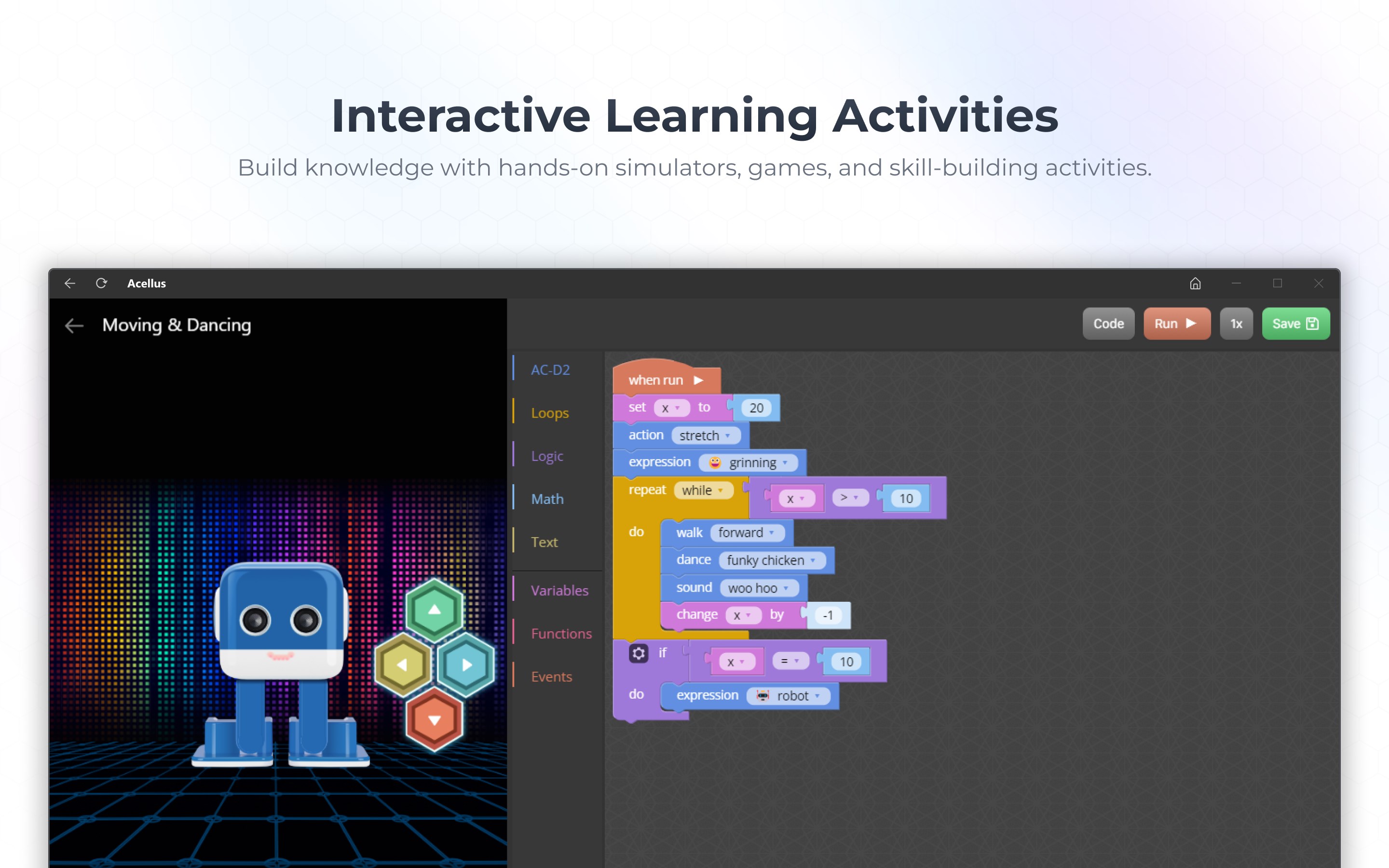Image resolution: width=1389 pixels, height=868 pixels.
Task: Save the program with Save button
Action: point(1295,324)
